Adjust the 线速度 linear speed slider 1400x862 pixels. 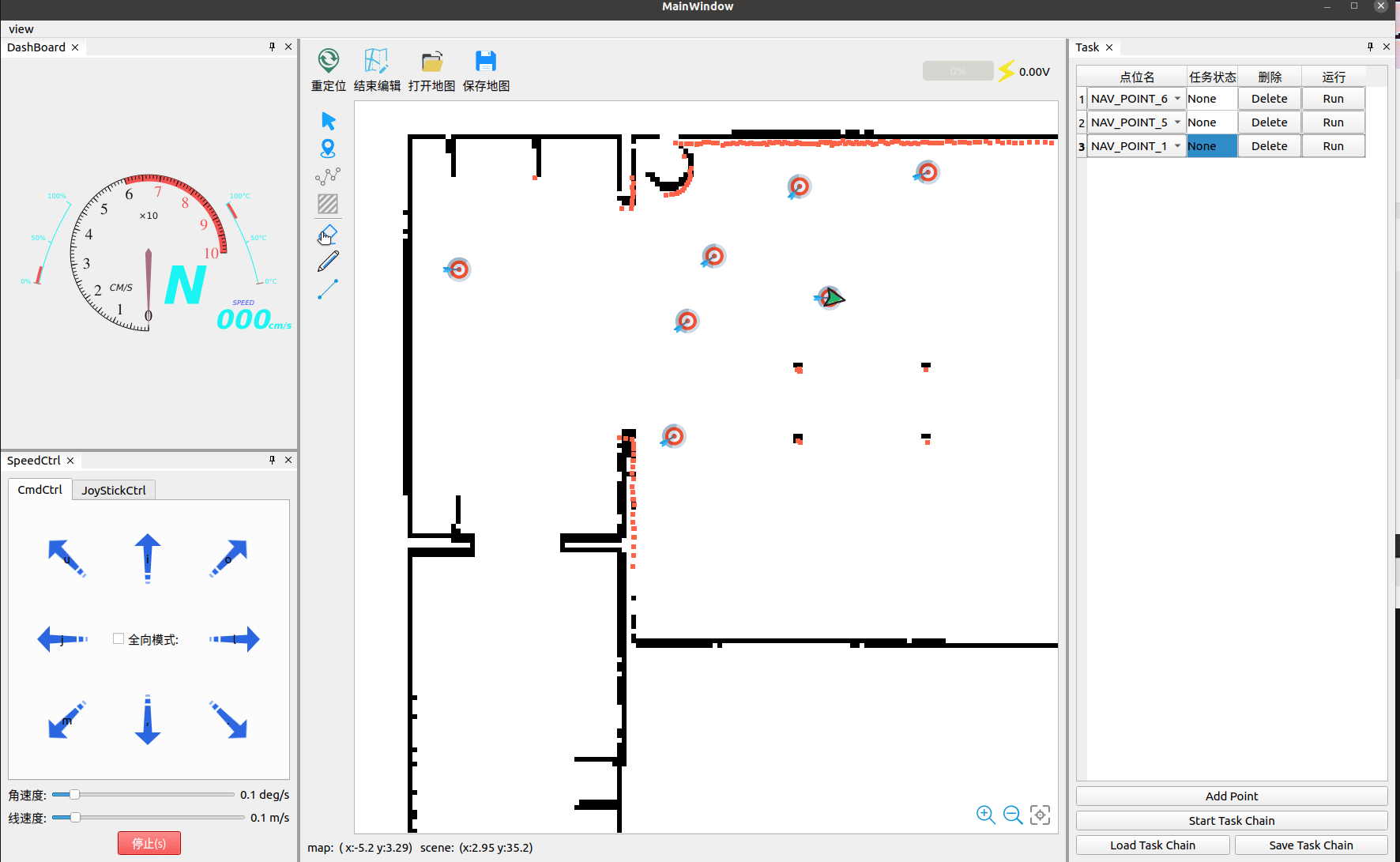[x=75, y=818]
